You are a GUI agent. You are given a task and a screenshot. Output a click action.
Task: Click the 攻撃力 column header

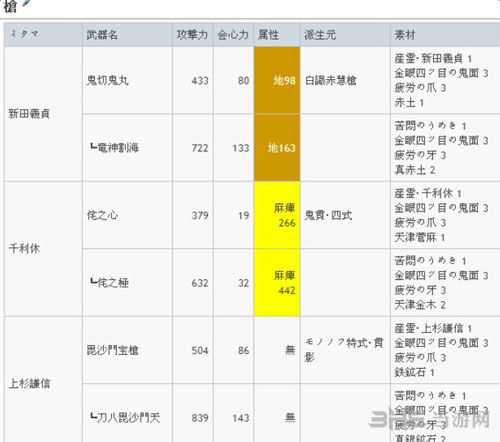[x=193, y=35]
